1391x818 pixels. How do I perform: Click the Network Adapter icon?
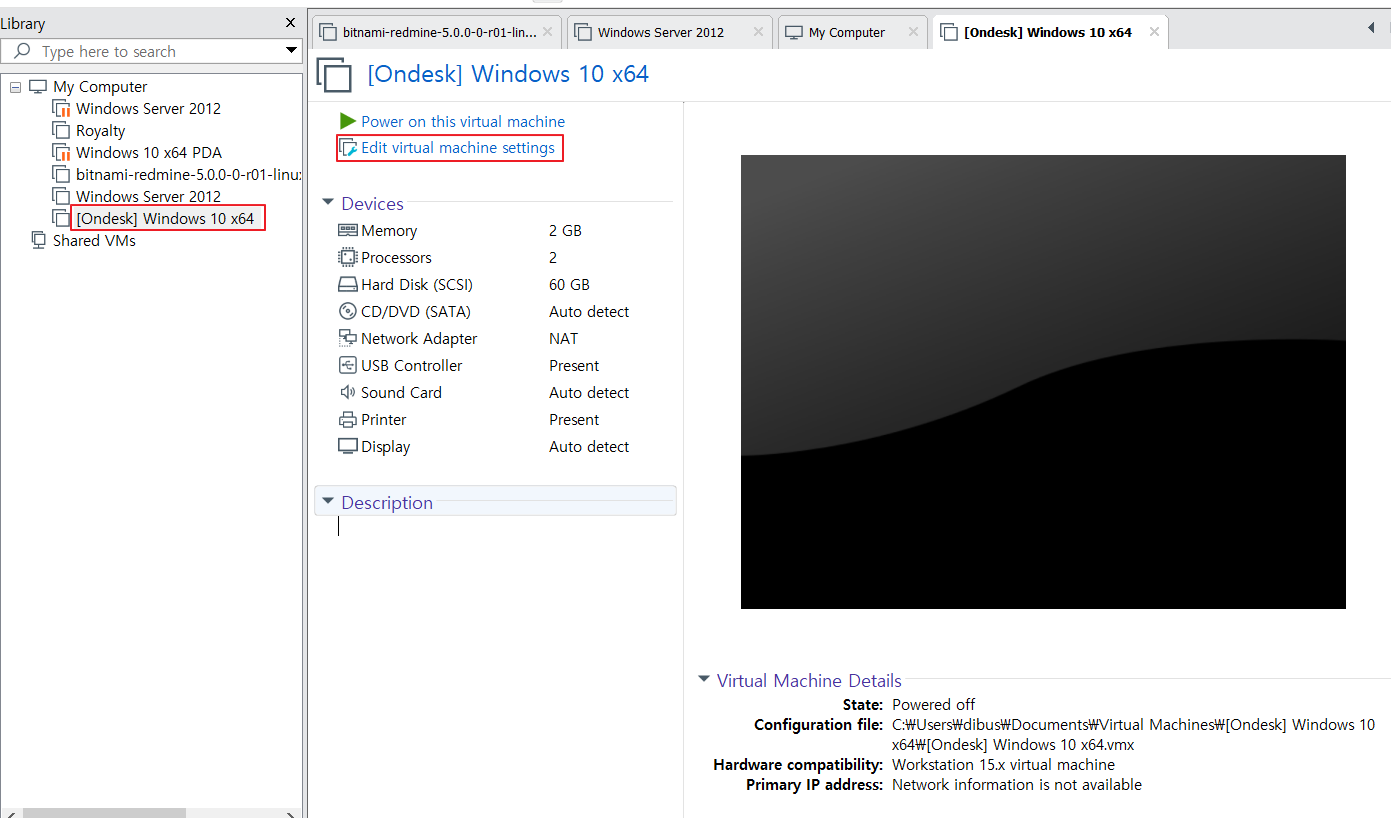(x=348, y=338)
